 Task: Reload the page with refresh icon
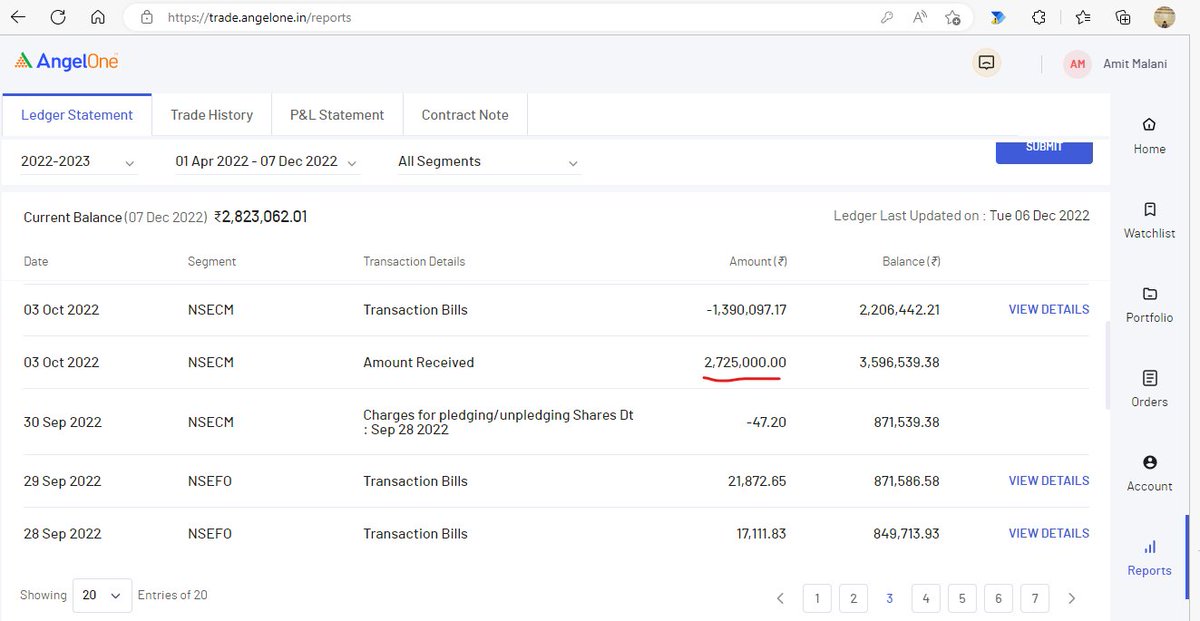pos(58,17)
